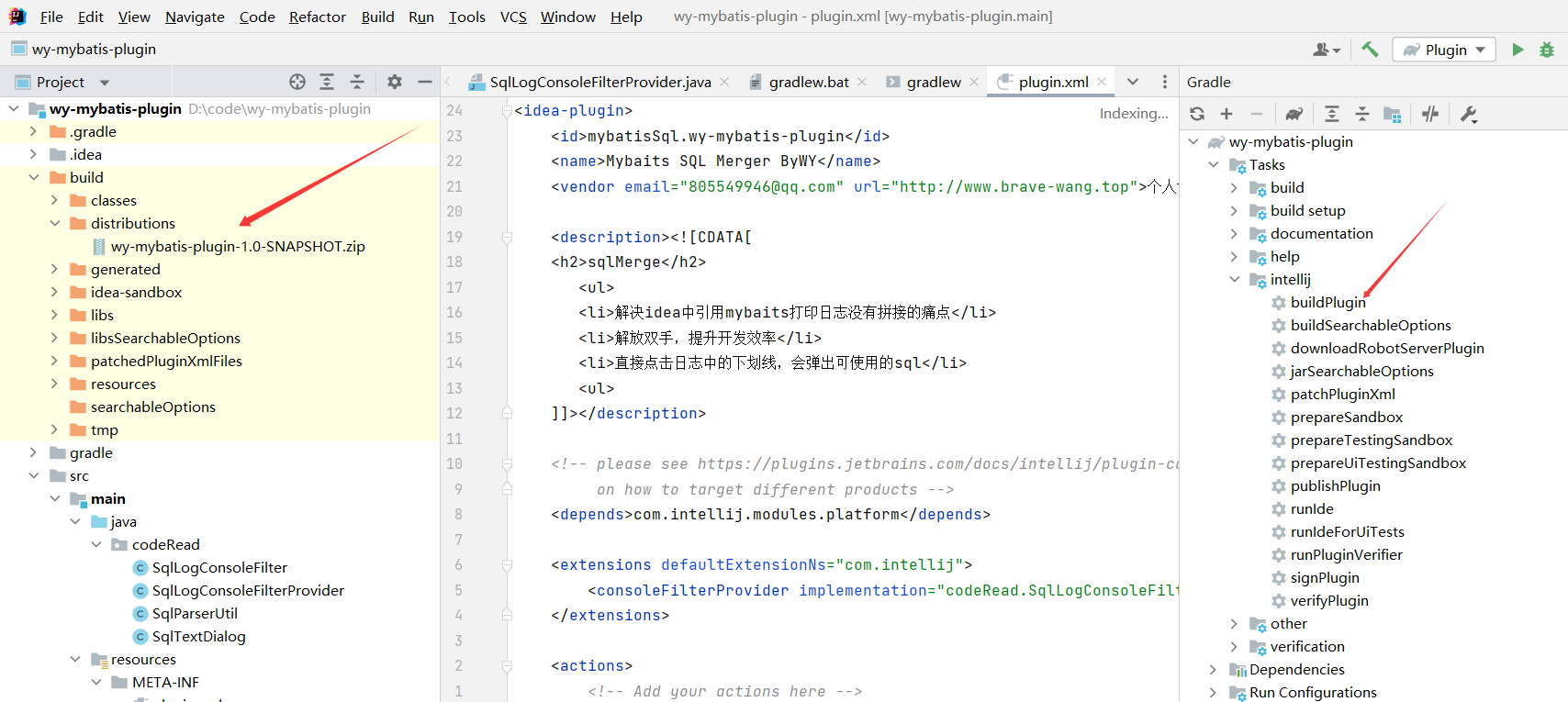Select the idea-sandbox folder
This screenshot has width=1568, height=702.
coord(136,292)
